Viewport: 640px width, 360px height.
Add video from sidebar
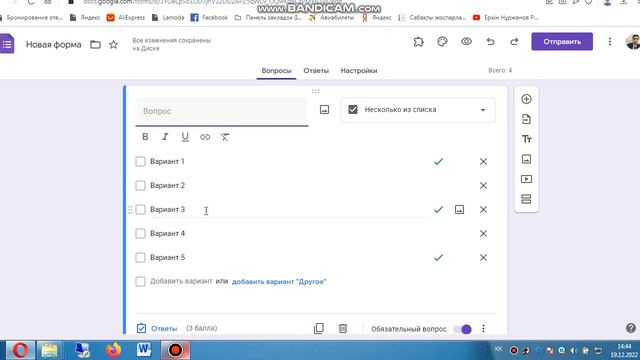click(x=526, y=179)
